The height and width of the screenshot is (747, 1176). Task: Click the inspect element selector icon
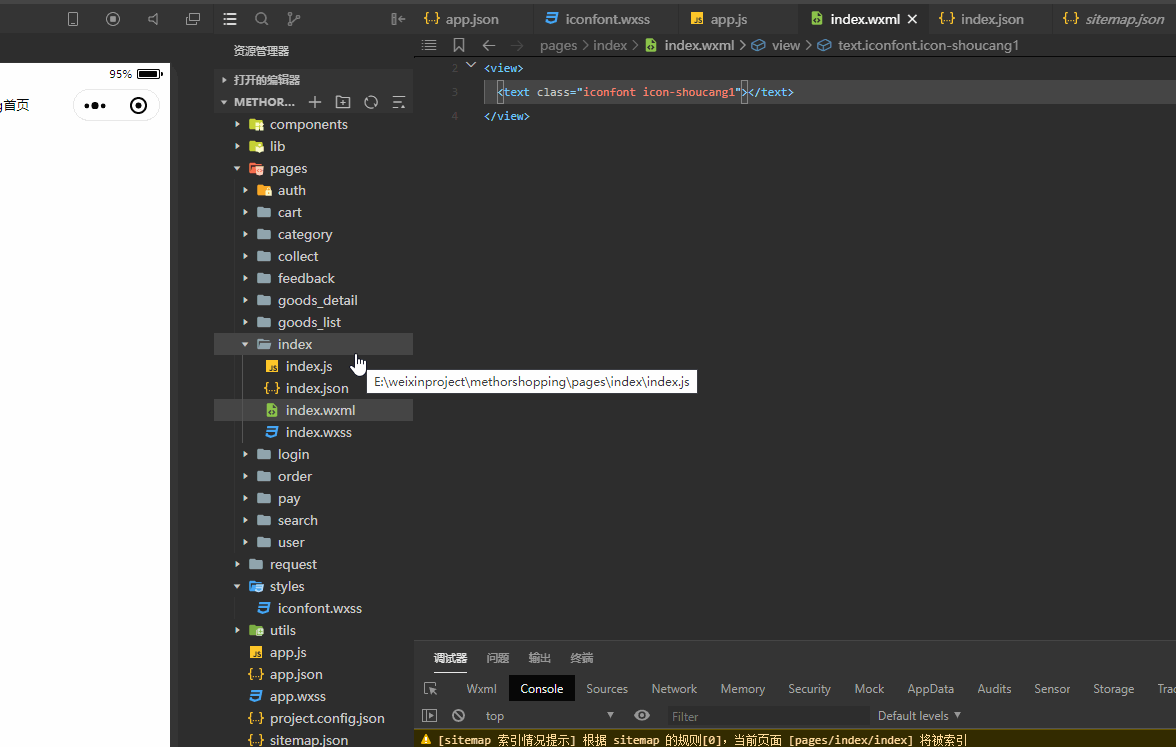click(430, 688)
